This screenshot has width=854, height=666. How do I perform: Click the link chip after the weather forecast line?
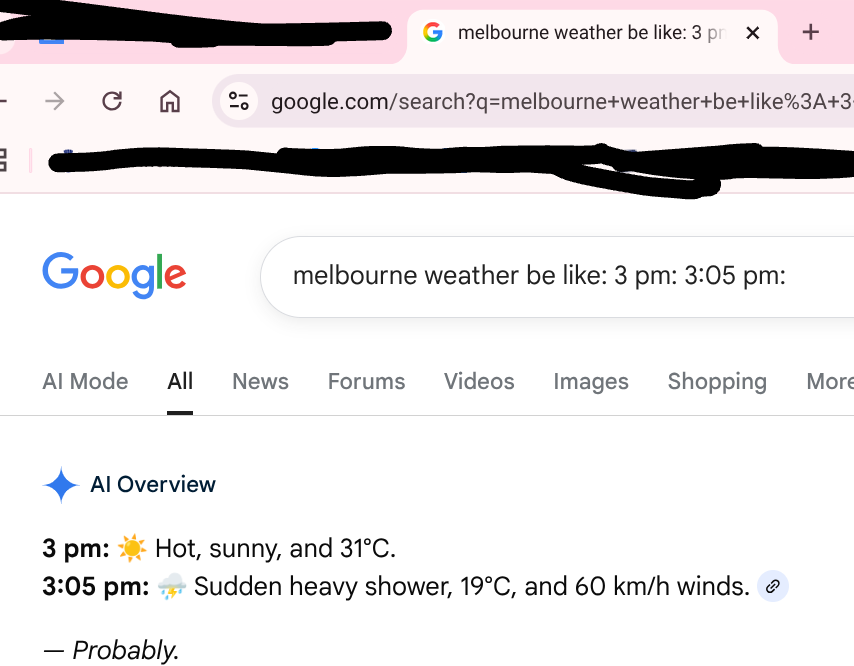point(771,587)
